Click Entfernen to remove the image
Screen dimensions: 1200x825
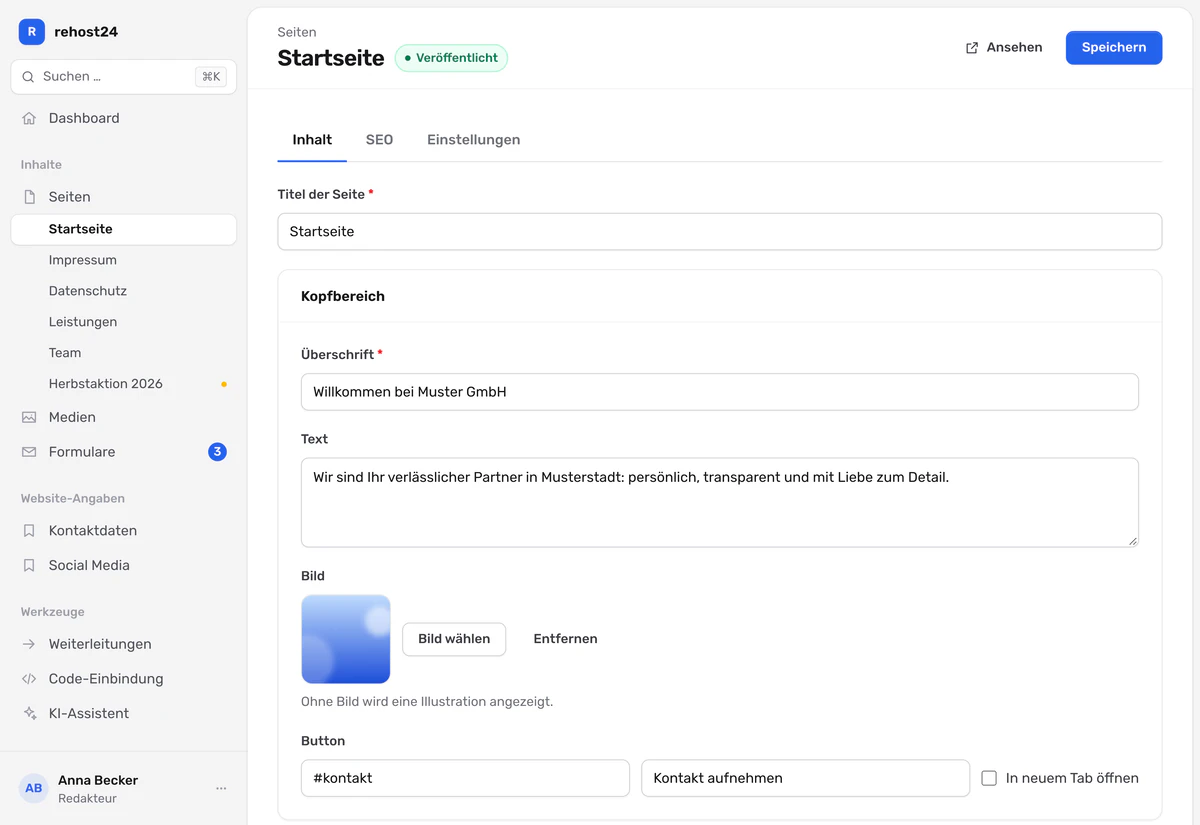click(565, 639)
